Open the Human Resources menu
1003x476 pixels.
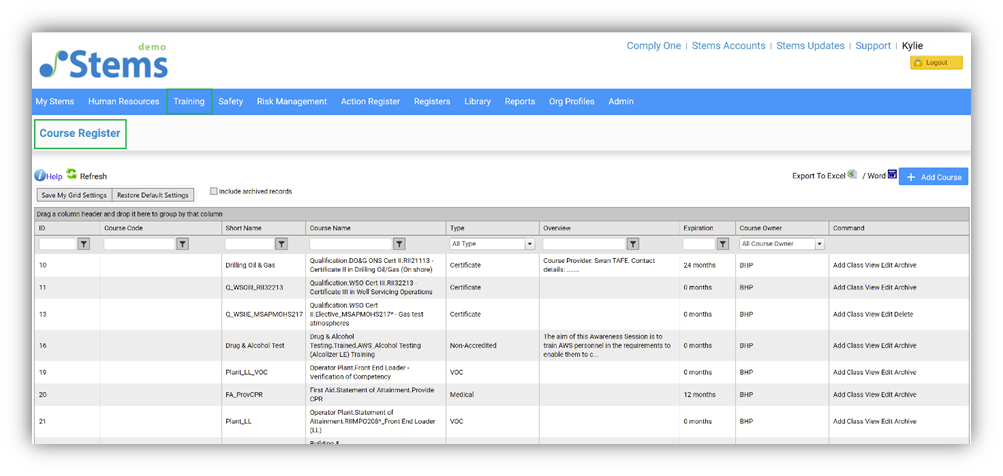(x=123, y=101)
